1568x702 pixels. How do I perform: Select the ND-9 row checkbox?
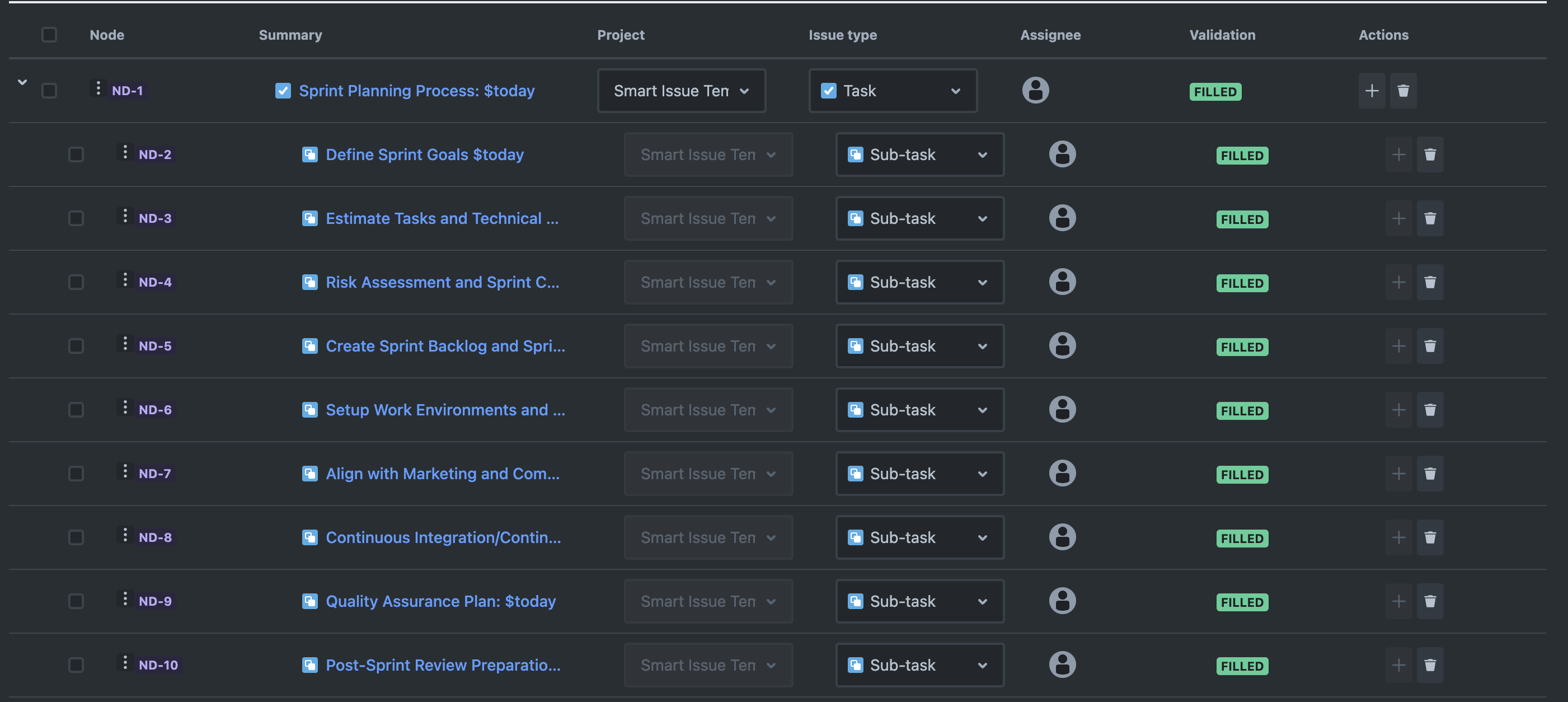[76, 601]
